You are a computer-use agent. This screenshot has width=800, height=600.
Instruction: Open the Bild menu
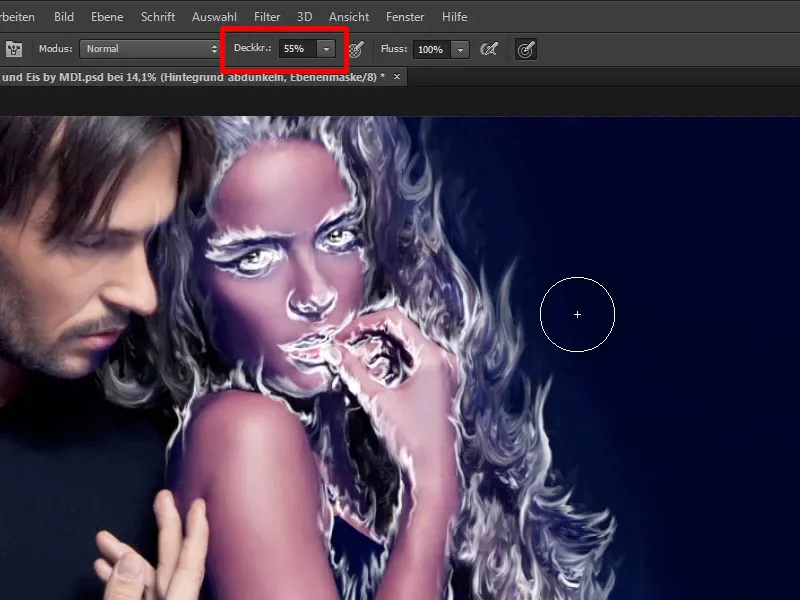pyautogui.click(x=64, y=17)
